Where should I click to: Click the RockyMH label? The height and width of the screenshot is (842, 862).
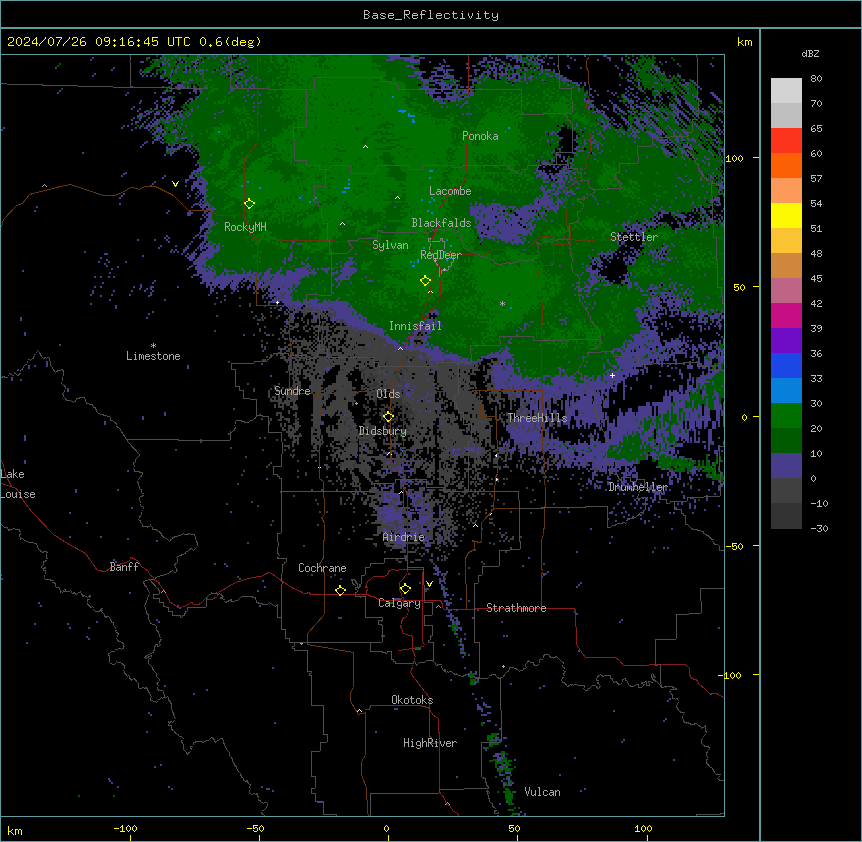click(245, 227)
